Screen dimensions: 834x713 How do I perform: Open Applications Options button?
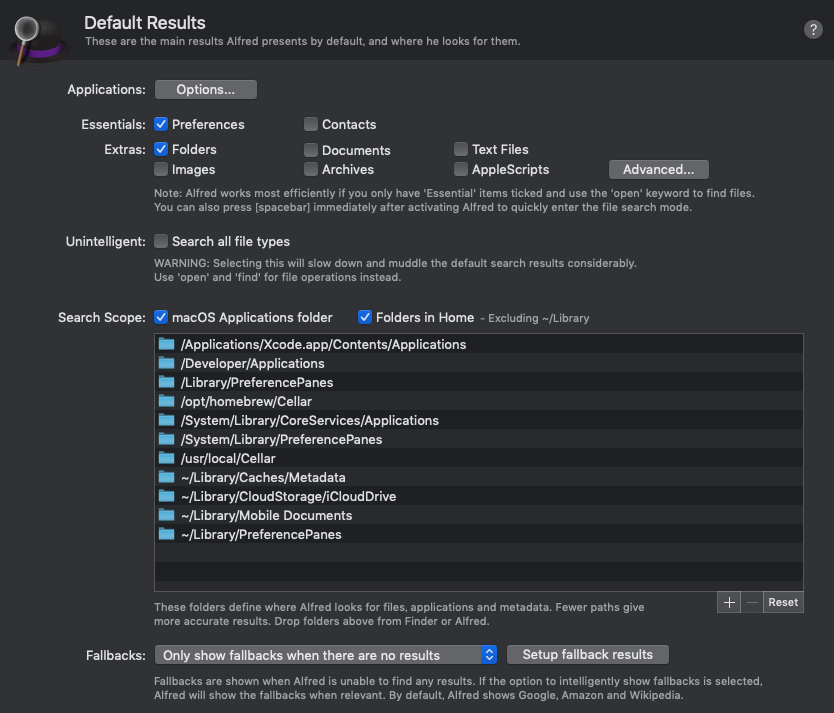coord(206,89)
